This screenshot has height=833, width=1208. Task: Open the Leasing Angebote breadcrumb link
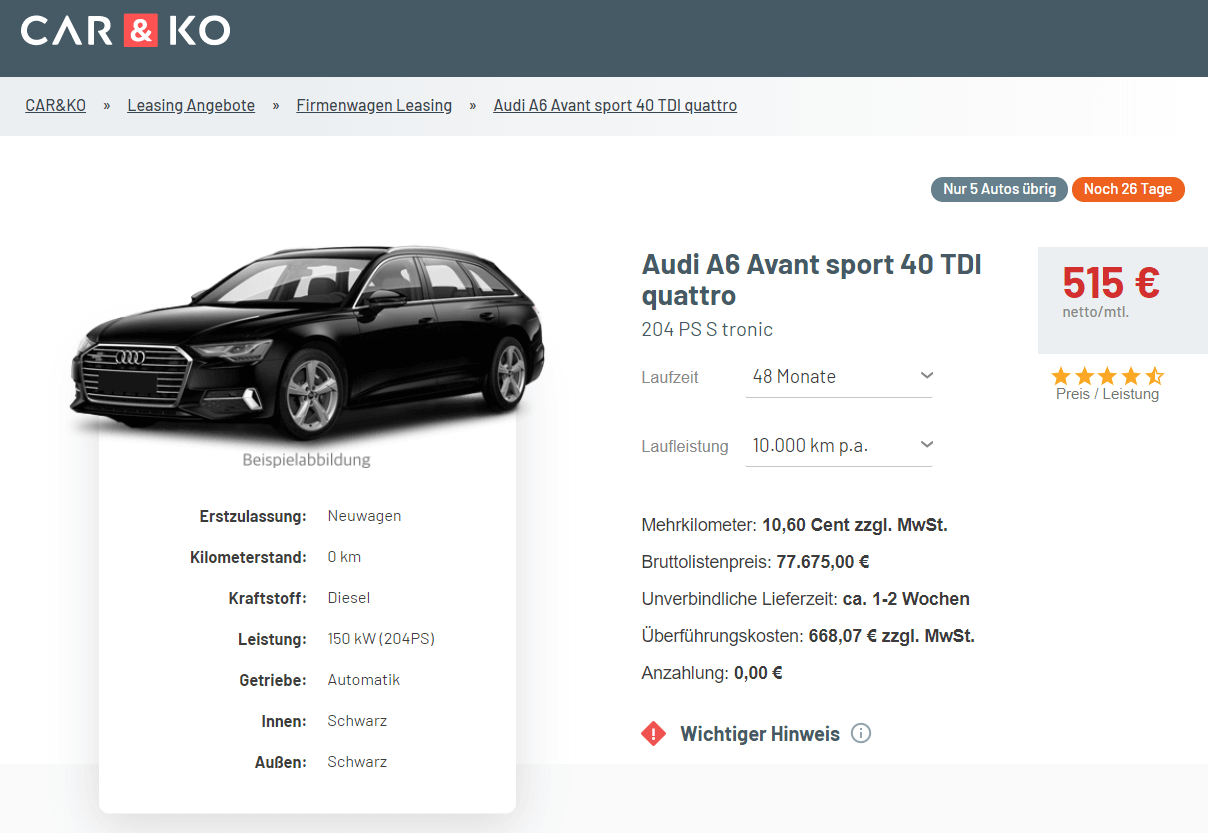click(191, 105)
